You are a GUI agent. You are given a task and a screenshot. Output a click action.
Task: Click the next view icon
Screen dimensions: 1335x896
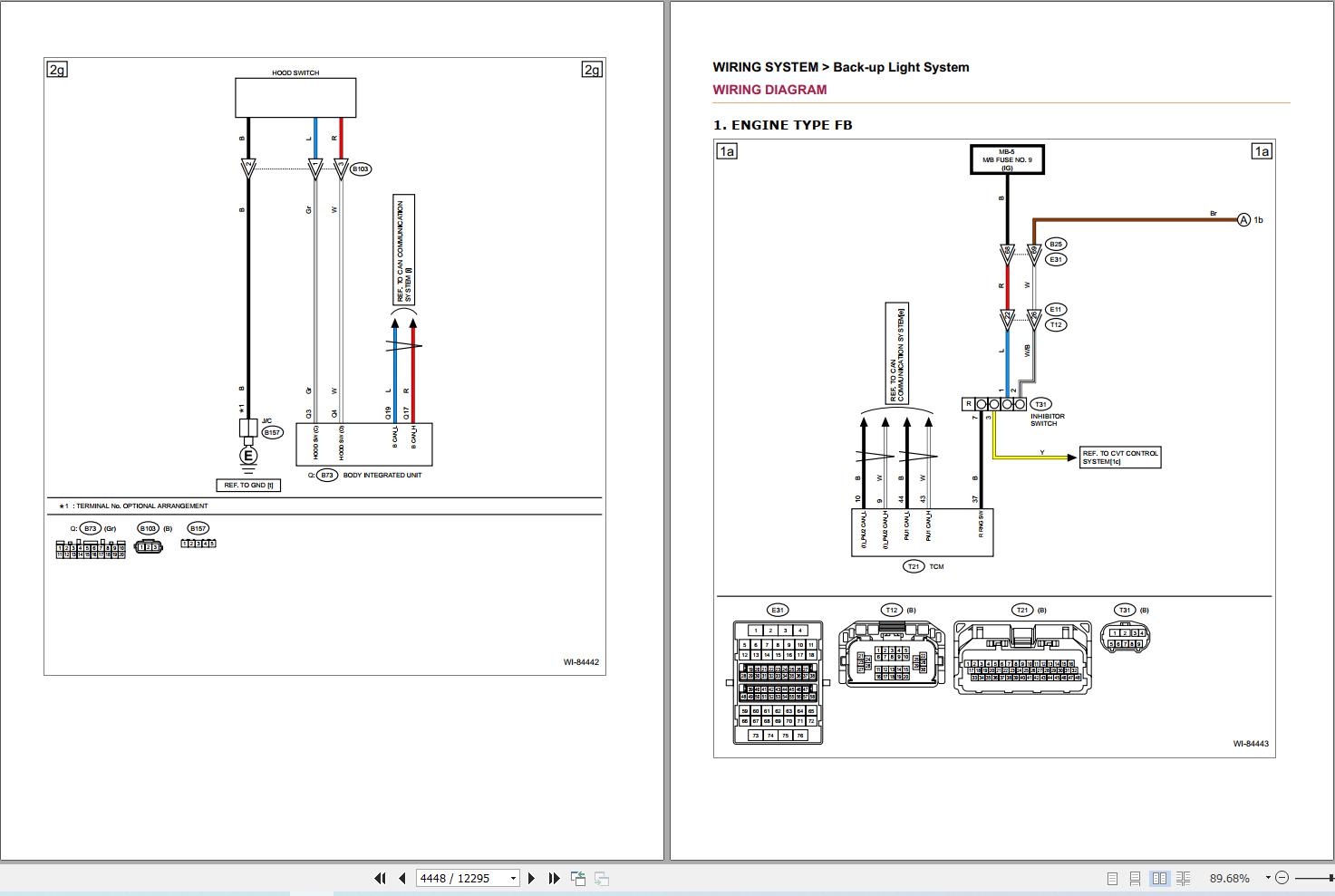pyautogui.click(x=601, y=878)
